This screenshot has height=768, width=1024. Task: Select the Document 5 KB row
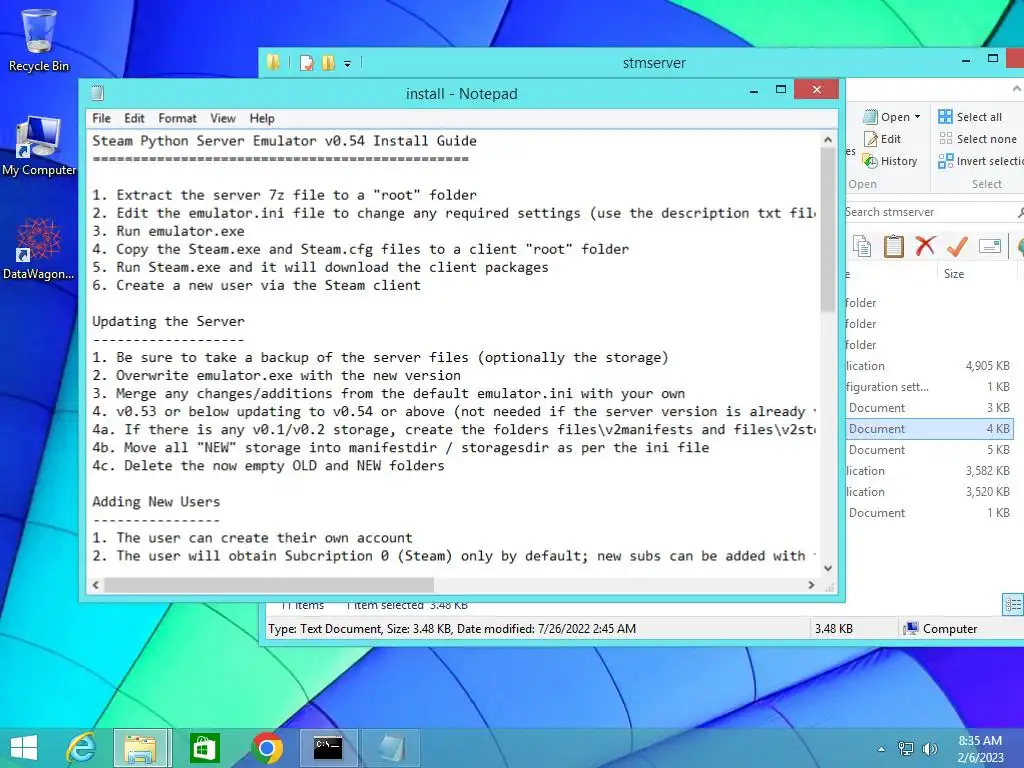point(930,450)
